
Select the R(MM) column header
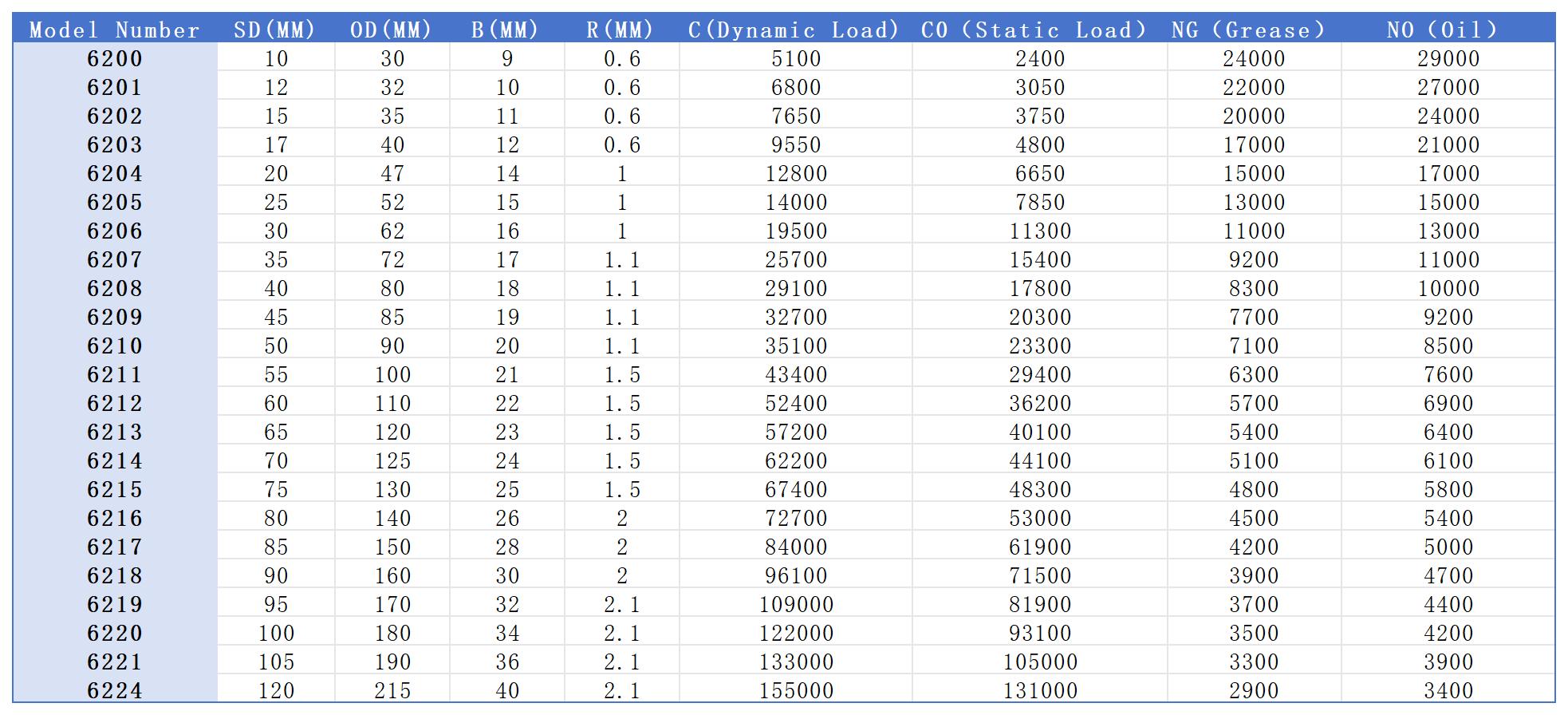[x=621, y=30]
